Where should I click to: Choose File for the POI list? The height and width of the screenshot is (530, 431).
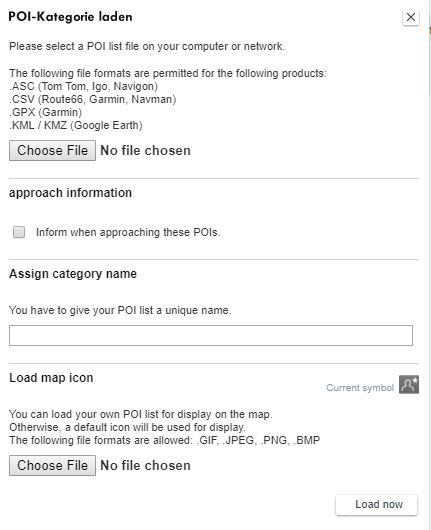(52, 150)
